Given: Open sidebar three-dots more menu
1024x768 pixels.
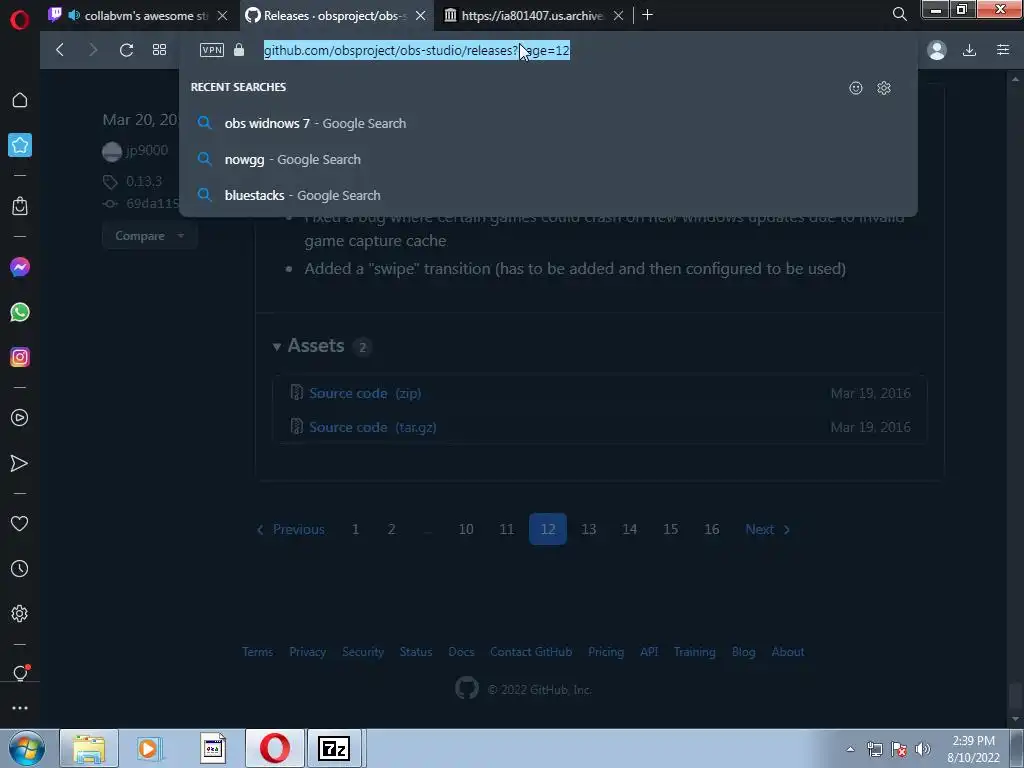Looking at the screenshot, I should 20,708.
